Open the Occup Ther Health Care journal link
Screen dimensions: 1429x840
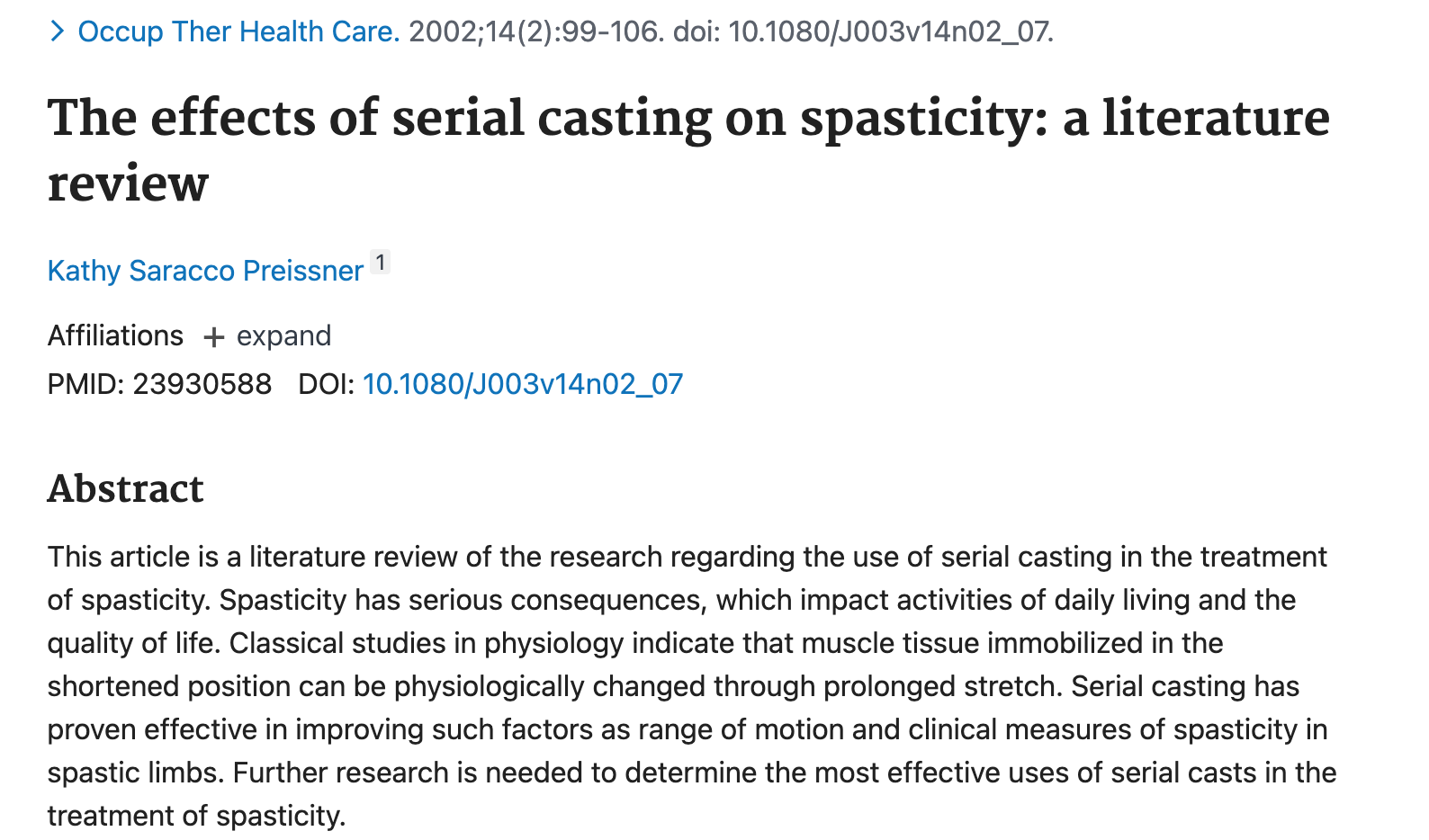click(238, 31)
